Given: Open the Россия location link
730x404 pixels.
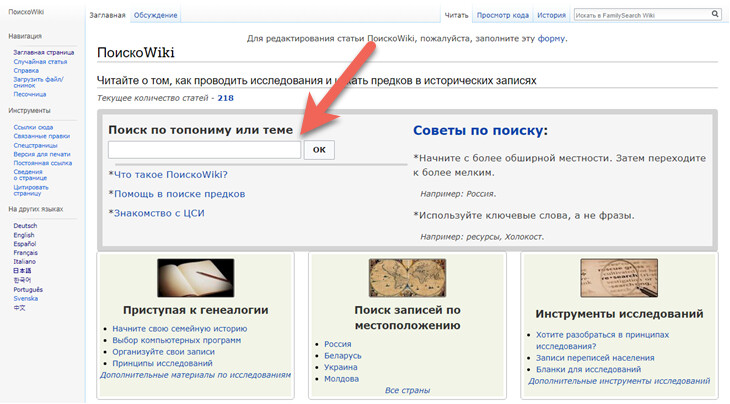Looking at the screenshot, I should click(338, 344).
